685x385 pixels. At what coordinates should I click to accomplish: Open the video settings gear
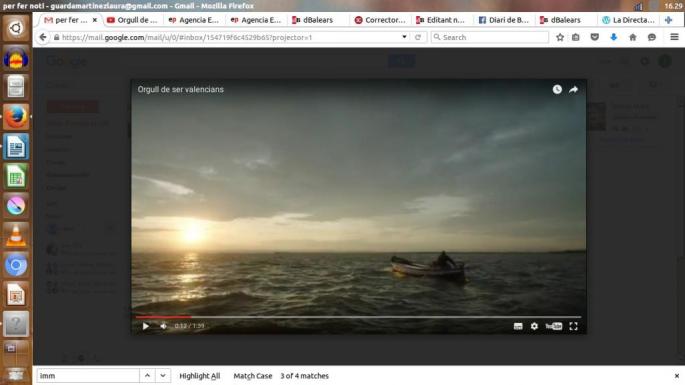pos(534,326)
